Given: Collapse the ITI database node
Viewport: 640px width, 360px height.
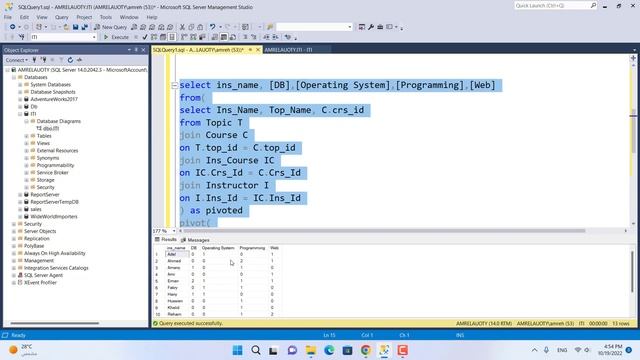Looking at the screenshot, I should tap(20, 114).
